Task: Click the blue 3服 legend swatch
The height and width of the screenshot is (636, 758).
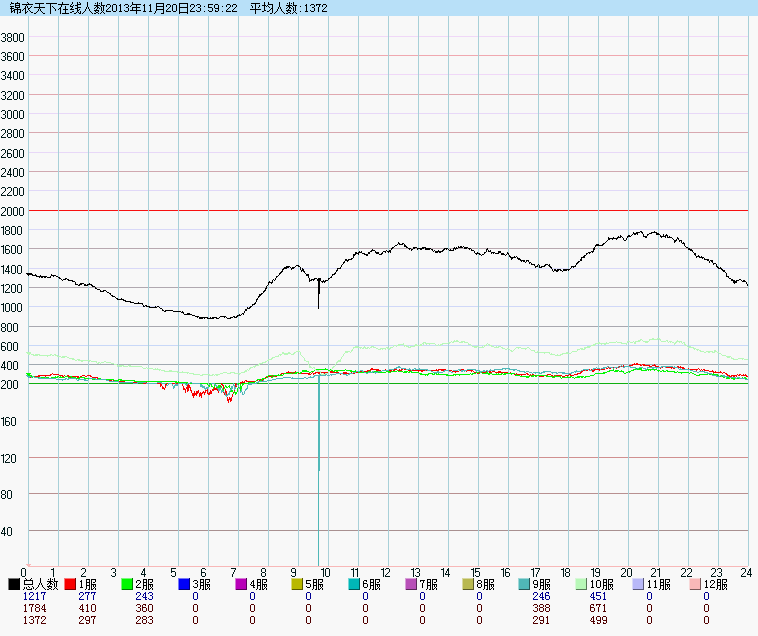Action: point(184,584)
